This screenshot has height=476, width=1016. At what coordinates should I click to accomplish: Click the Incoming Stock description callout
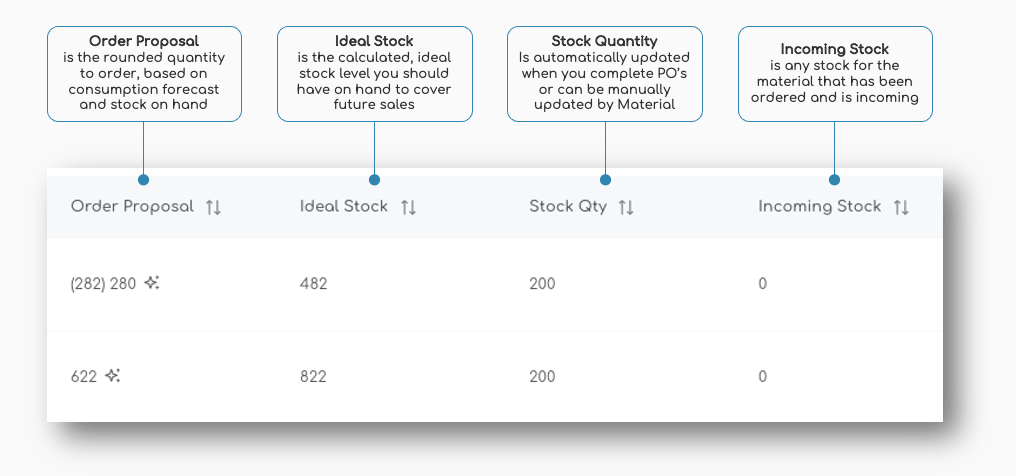click(835, 74)
